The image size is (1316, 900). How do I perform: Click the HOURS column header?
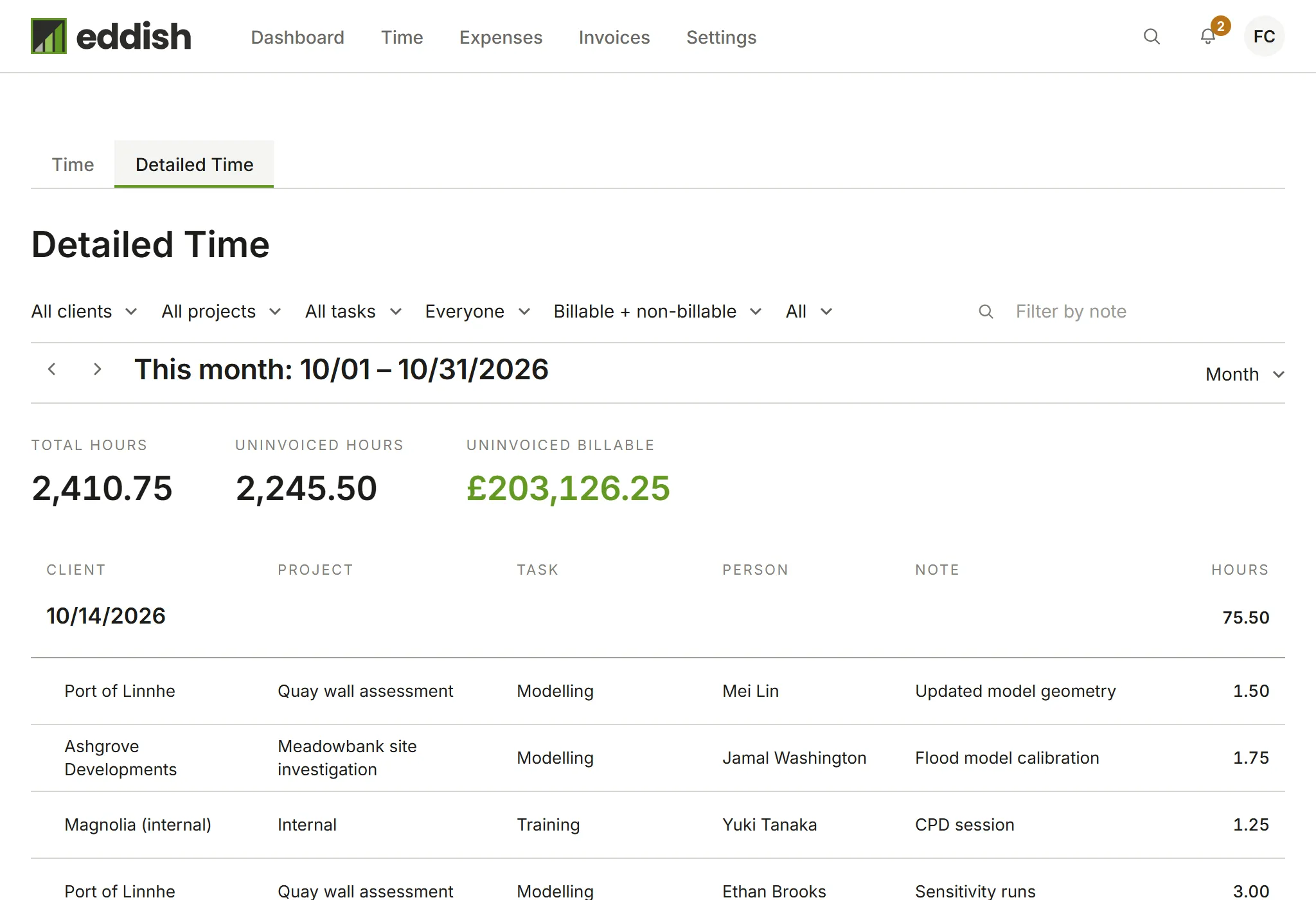[1240, 570]
